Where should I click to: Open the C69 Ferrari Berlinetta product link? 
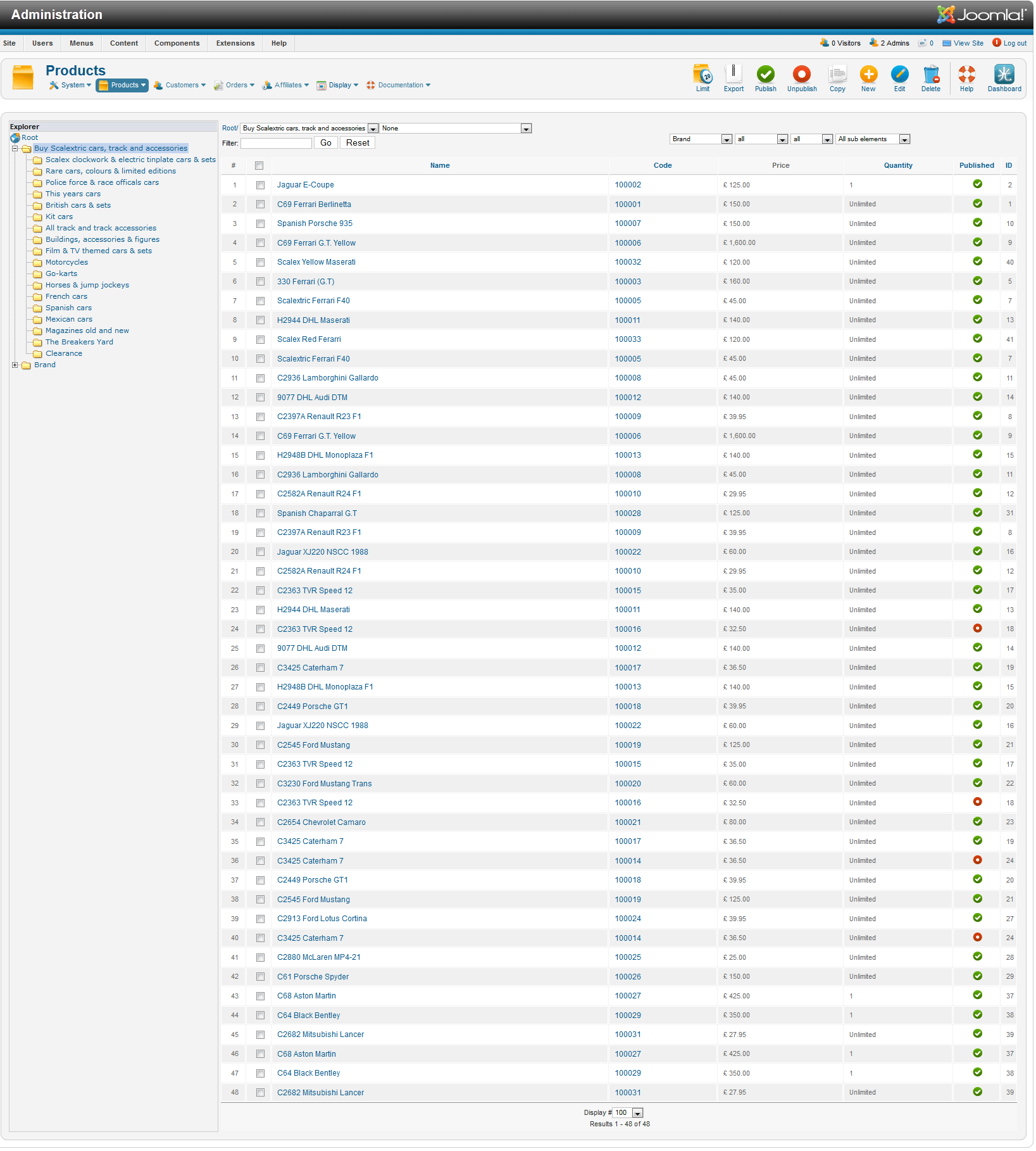point(314,204)
